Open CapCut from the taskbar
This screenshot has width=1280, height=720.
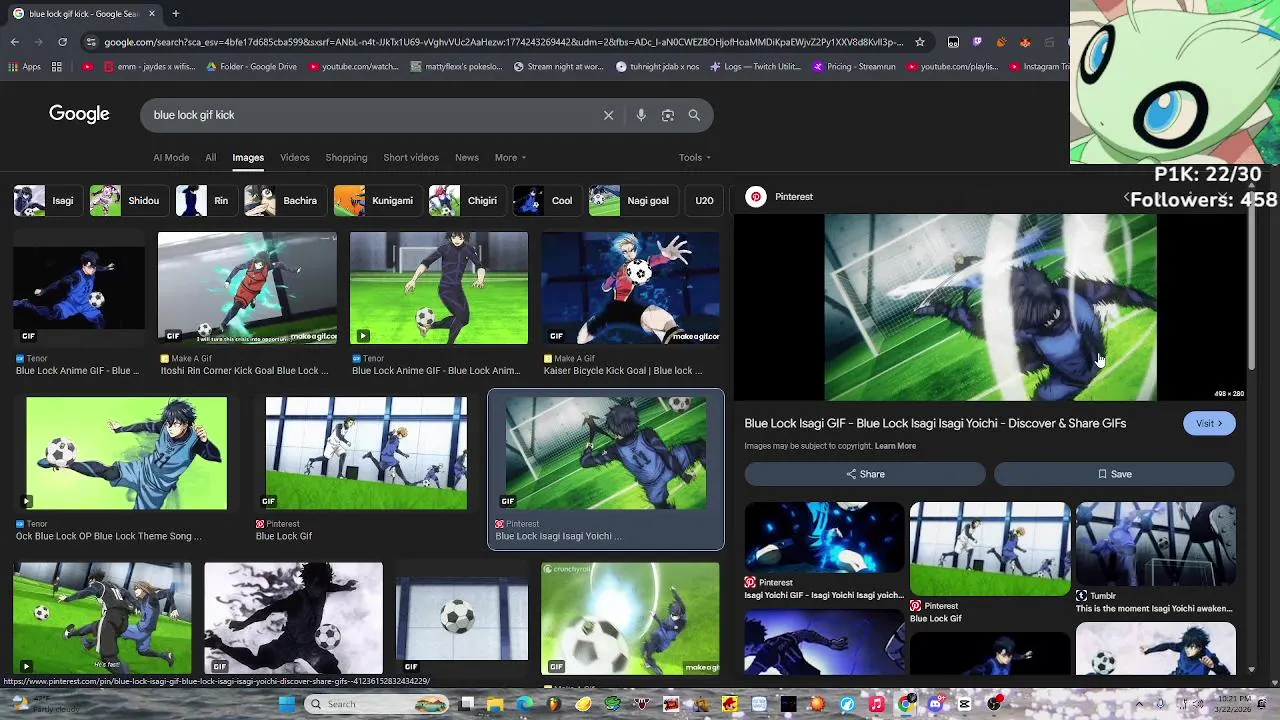pyautogui.click(x=964, y=704)
